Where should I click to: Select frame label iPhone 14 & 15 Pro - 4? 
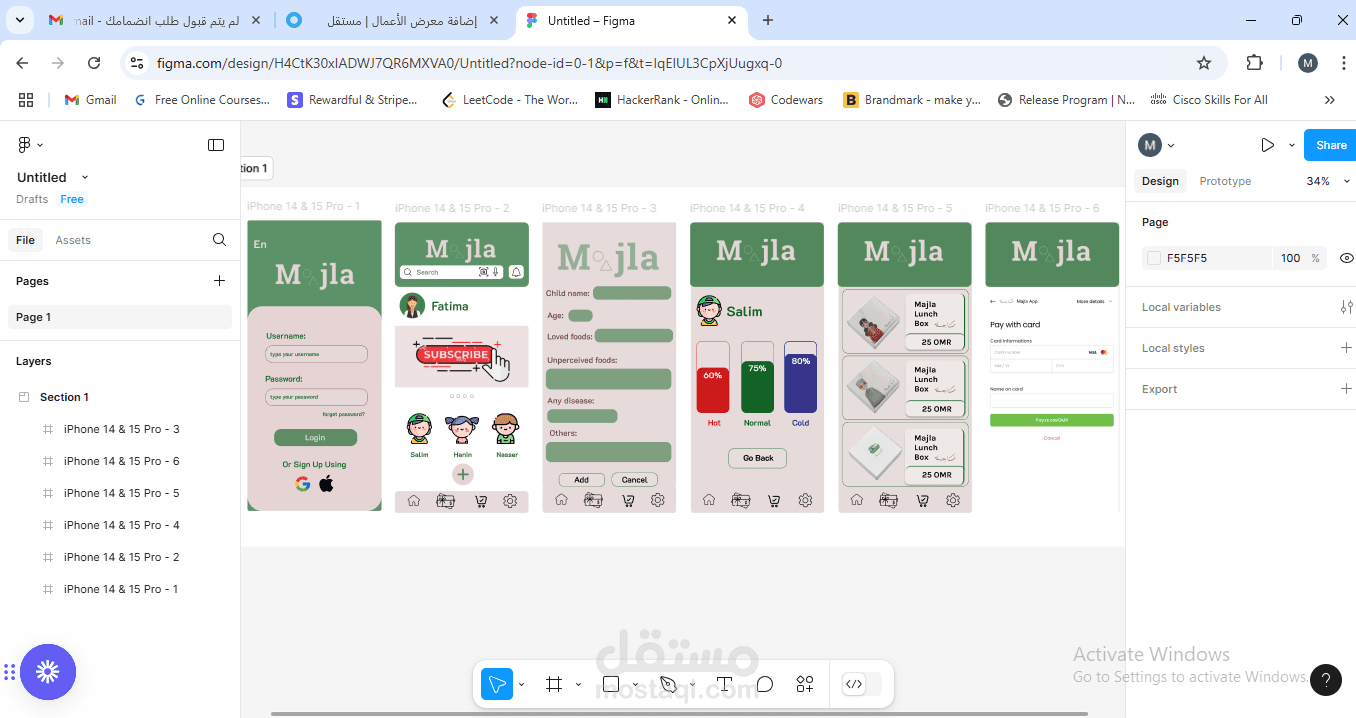[x=747, y=208]
